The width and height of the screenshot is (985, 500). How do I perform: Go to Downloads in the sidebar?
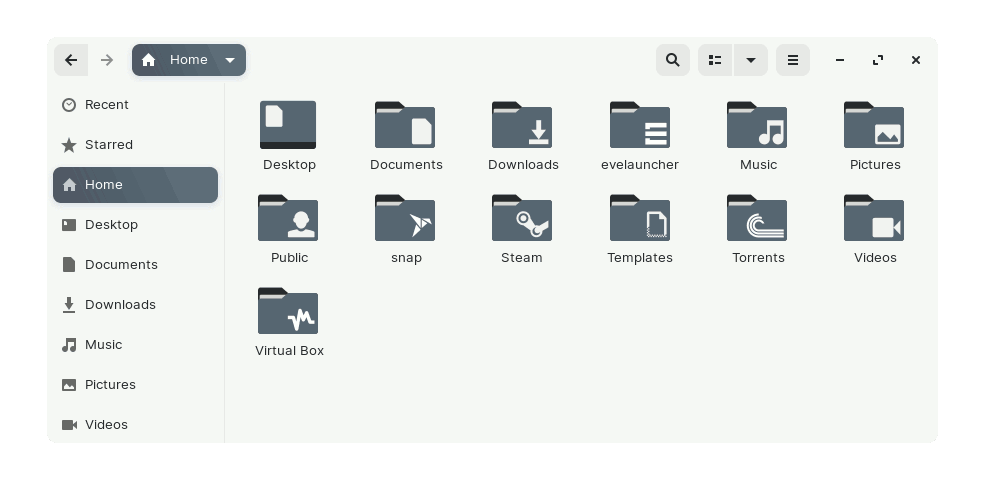tap(136, 305)
